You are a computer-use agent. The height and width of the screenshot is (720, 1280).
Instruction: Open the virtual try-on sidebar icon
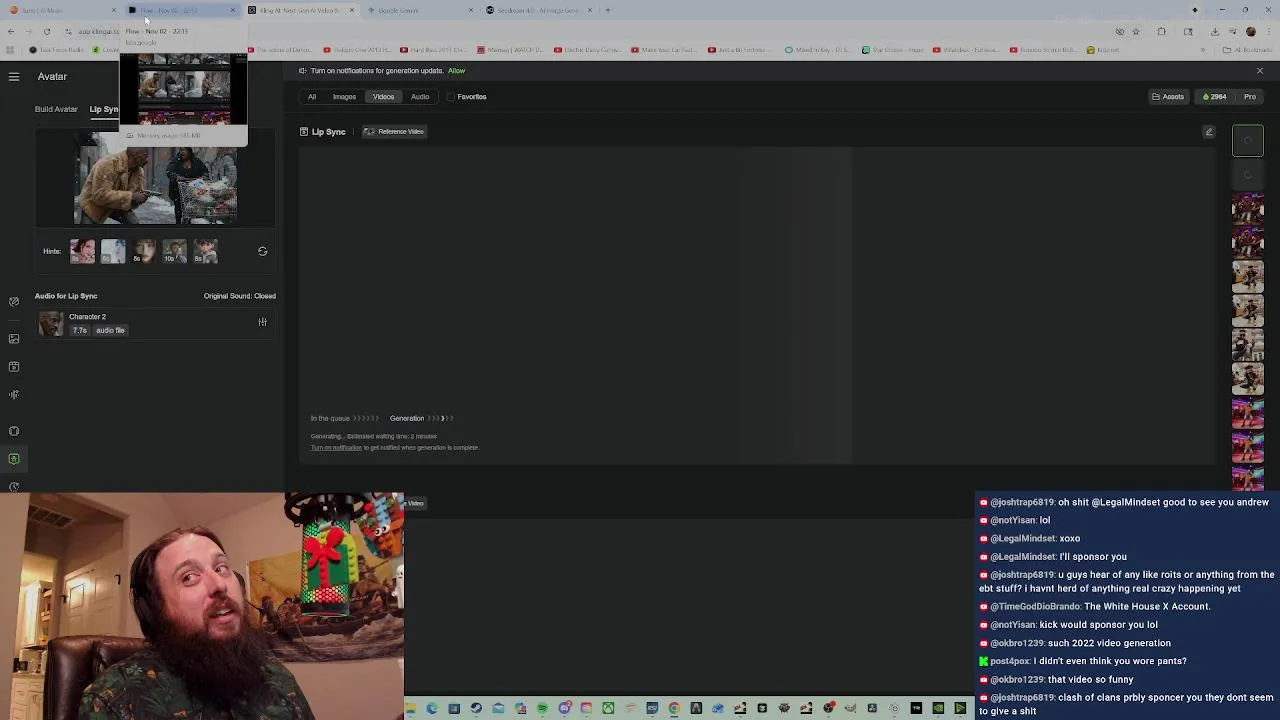14,431
